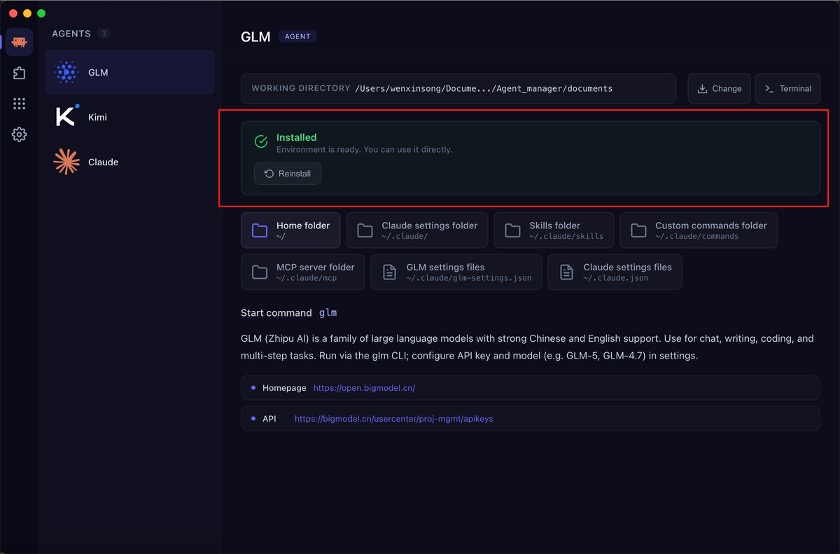
Task: Open the Claude settings folder
Action: tap(417, 230)
